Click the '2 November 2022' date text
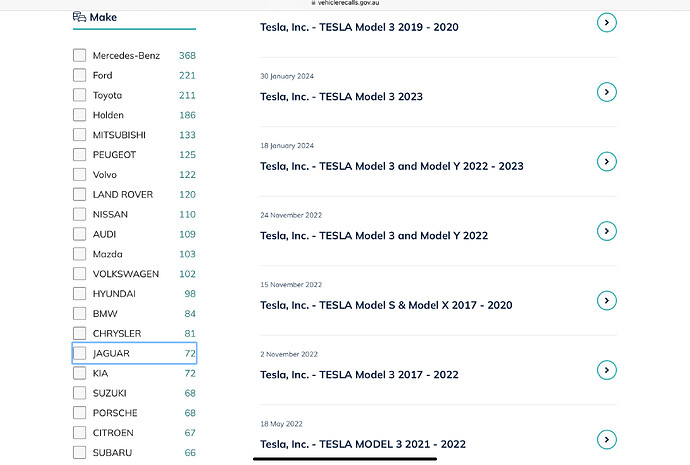Image resolution: width=690 pixels, height=465 pixels. [x=289, y=354]
